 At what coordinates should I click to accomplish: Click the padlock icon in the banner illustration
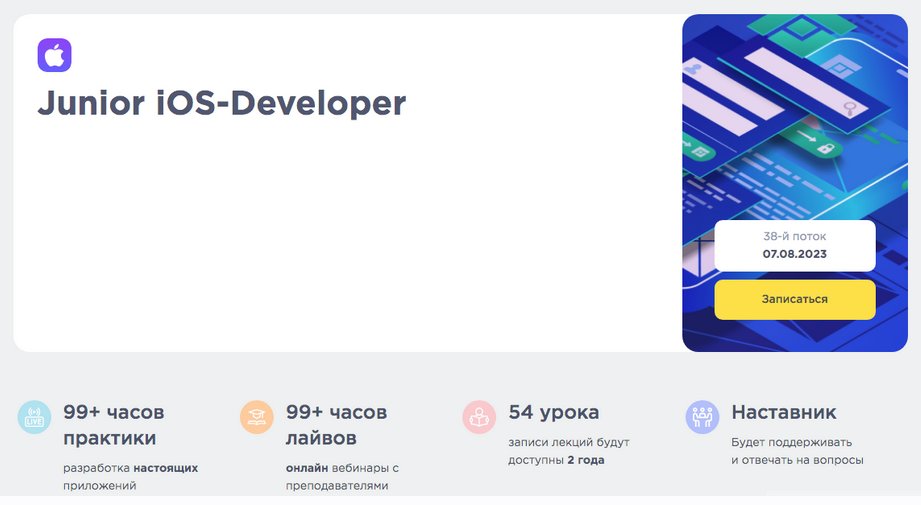826,149
